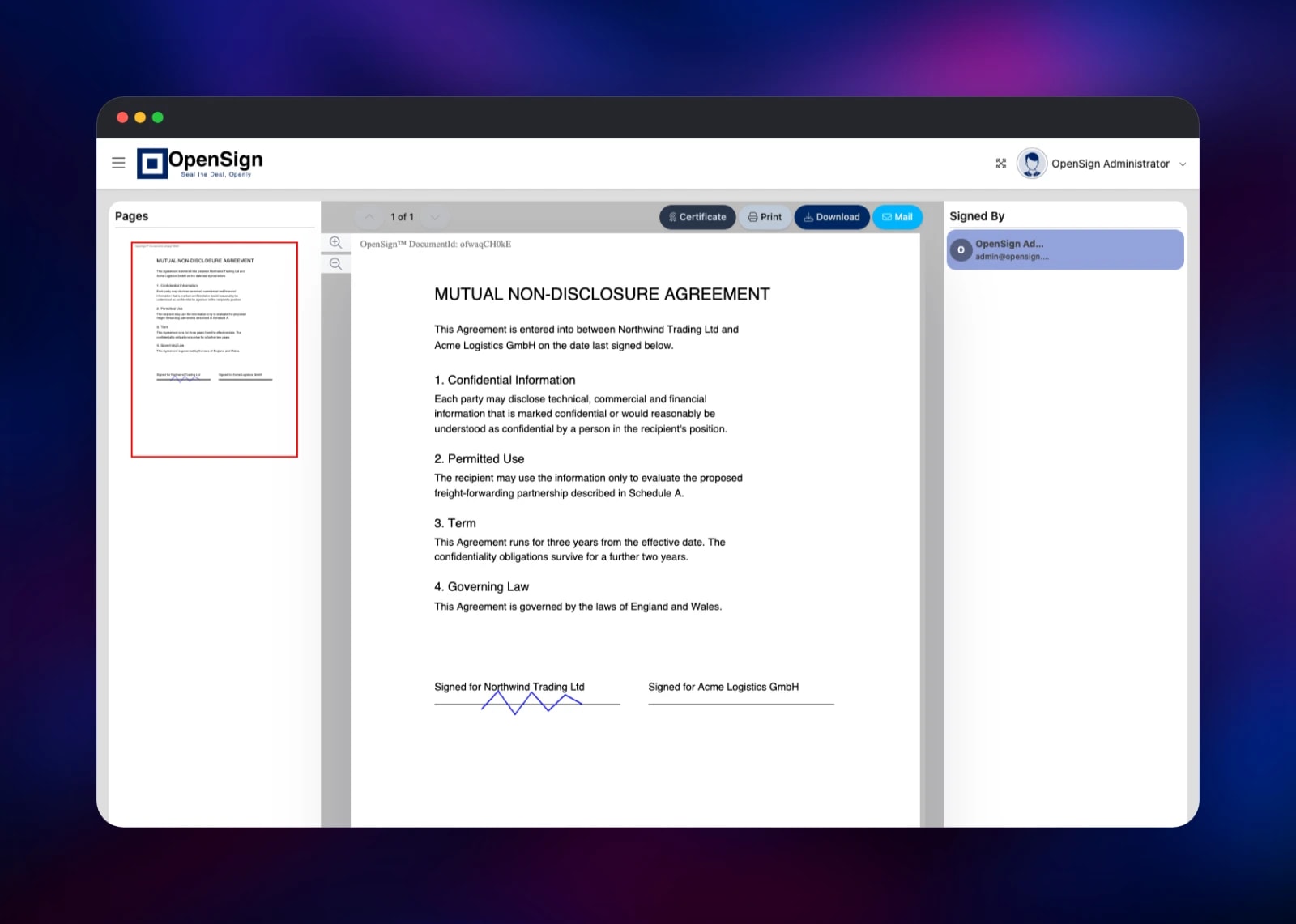
Task: Click the 'Signed By' panel heading
Action: click(x=977, y=216)
